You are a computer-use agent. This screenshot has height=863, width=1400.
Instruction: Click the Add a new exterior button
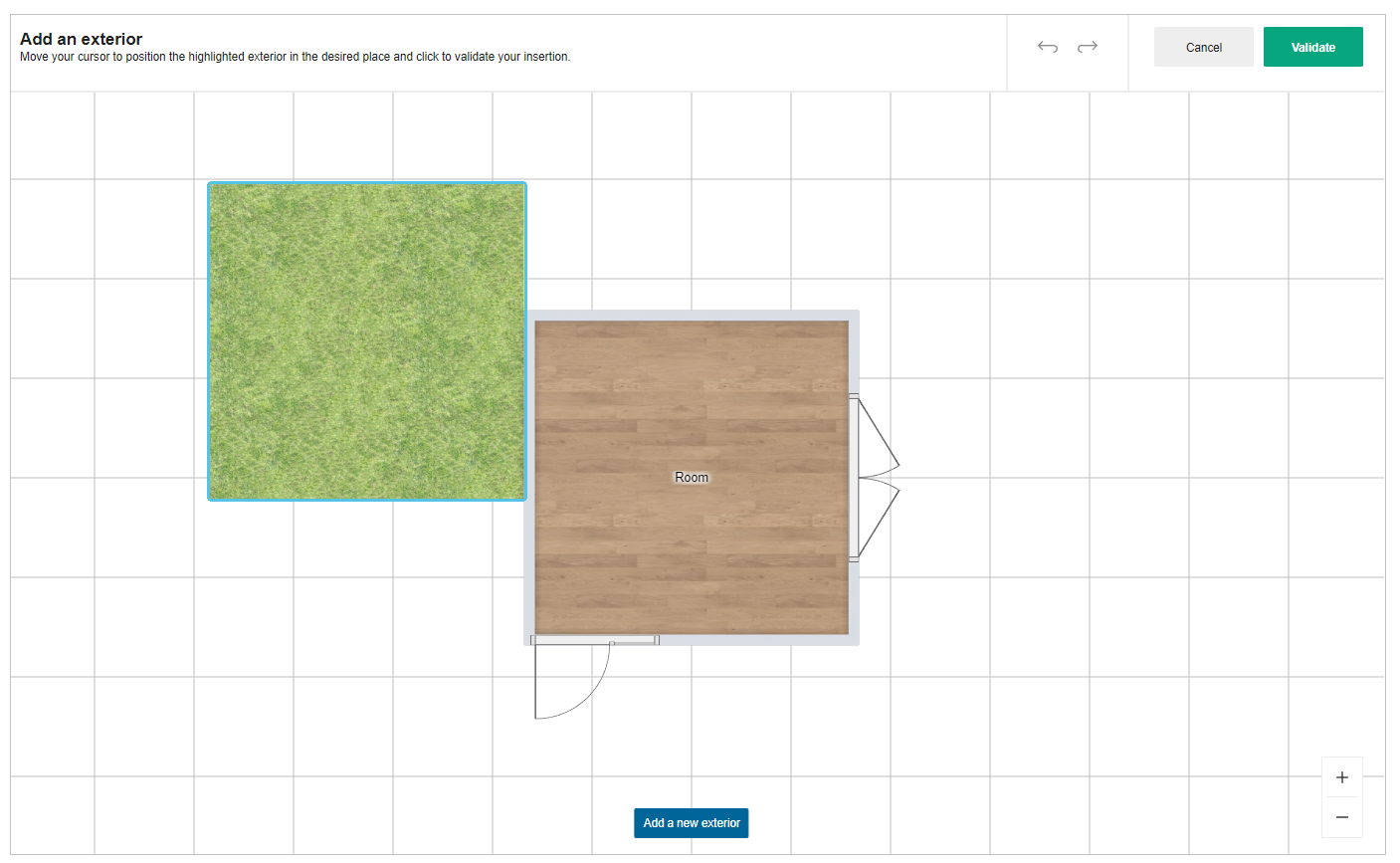pyautogui.click(x=691, y=823)
